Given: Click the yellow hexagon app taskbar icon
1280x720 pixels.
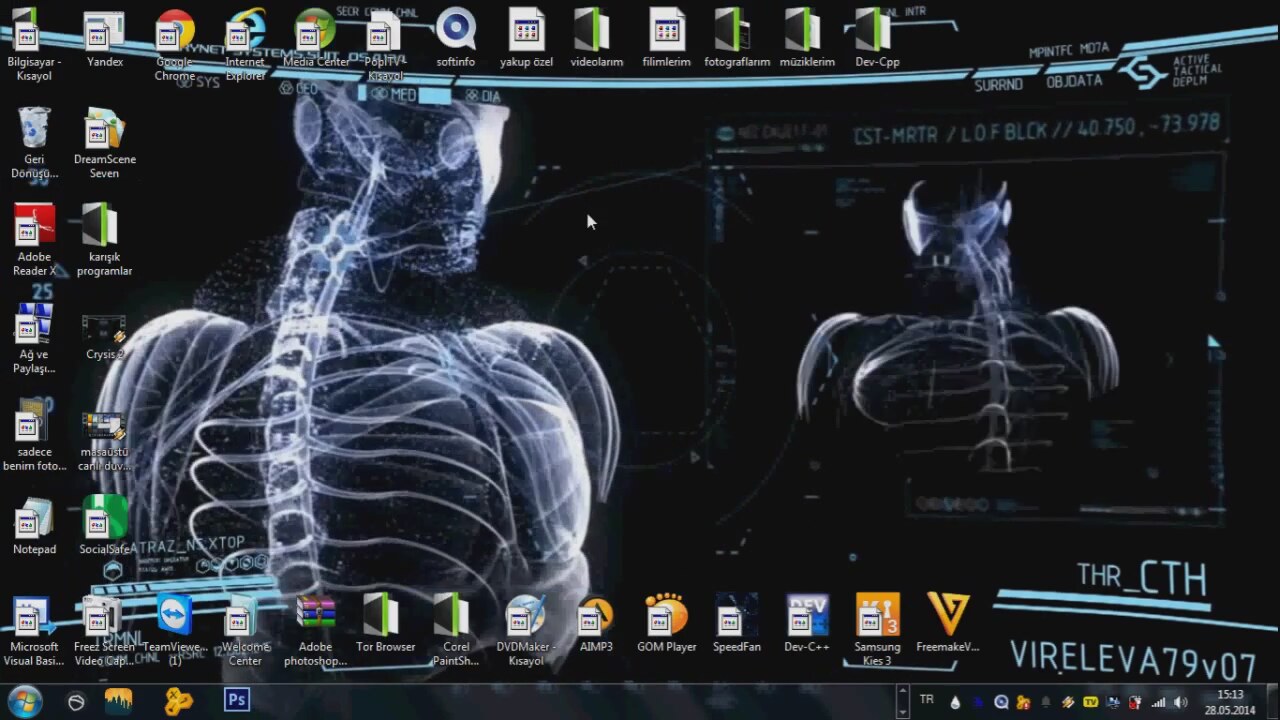Looking at the screenshot, I should [178, 701].
